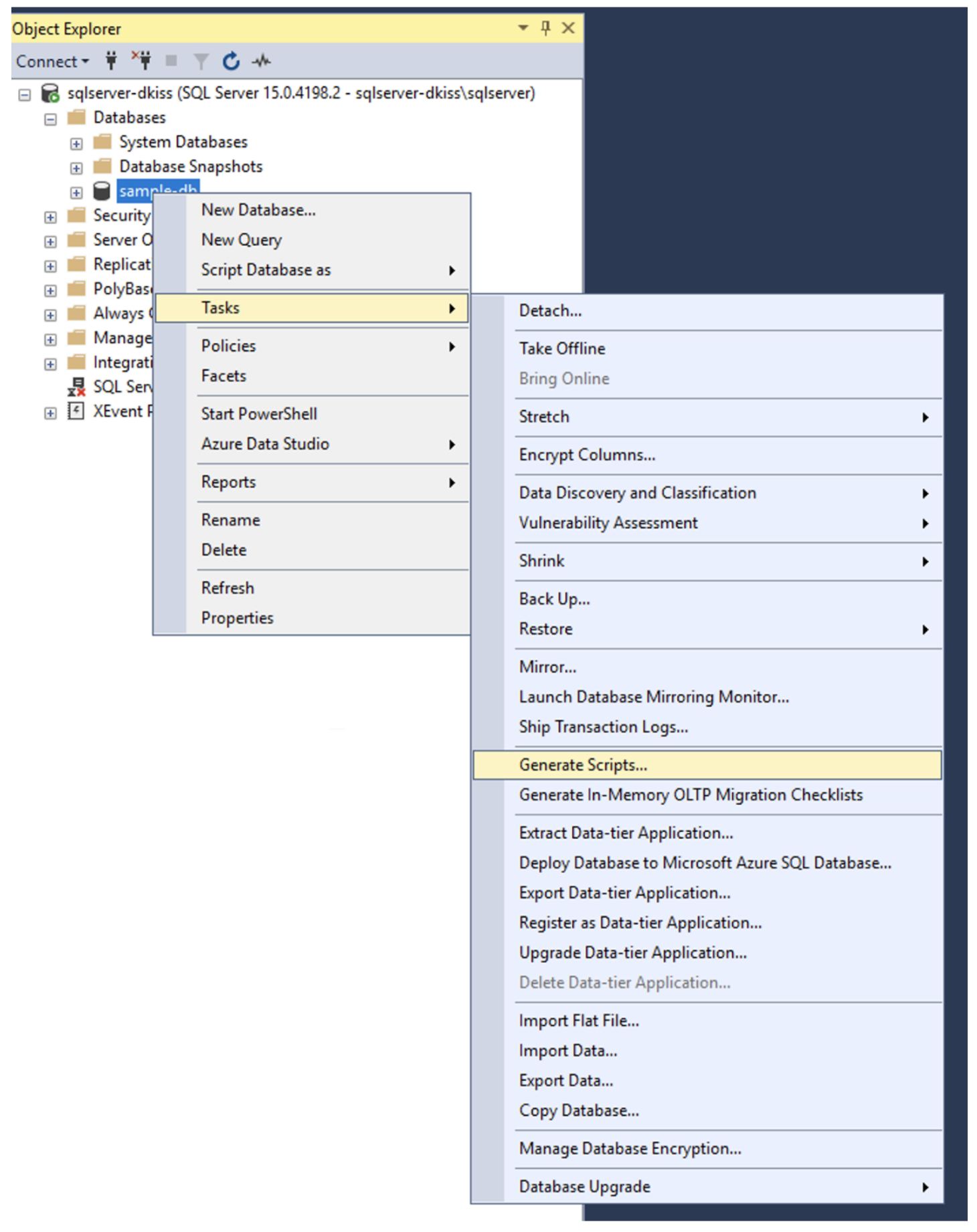This screenshot has width=977, height=1232.
Task: Click the Stop square icon in toolbar
Action: tap(171, 61)
